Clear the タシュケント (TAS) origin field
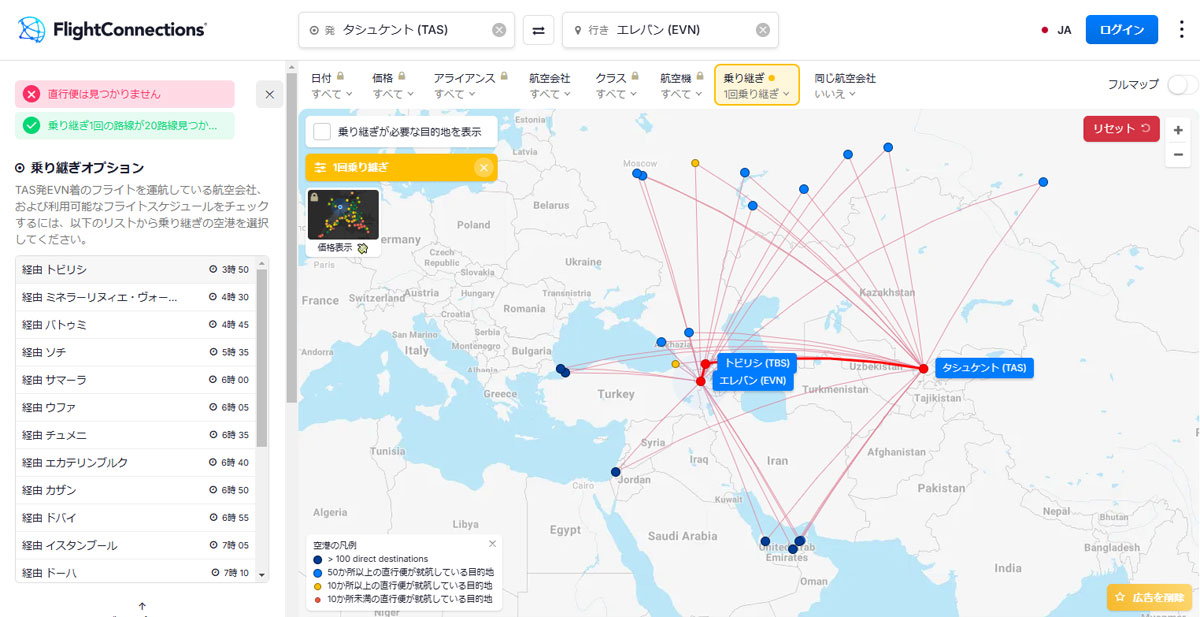Image resolution: width=1200 pixels, height=617 pixels. [499, 30]
